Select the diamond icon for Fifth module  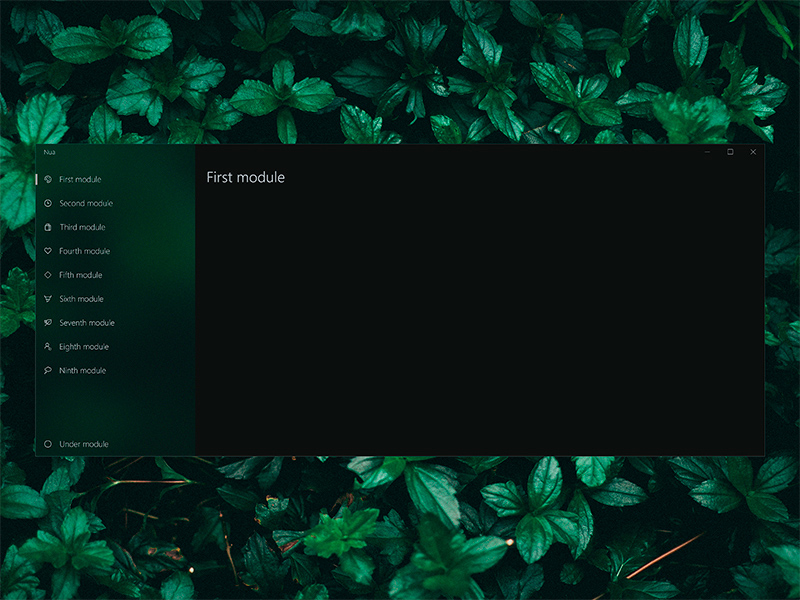[x=47, y=275]
